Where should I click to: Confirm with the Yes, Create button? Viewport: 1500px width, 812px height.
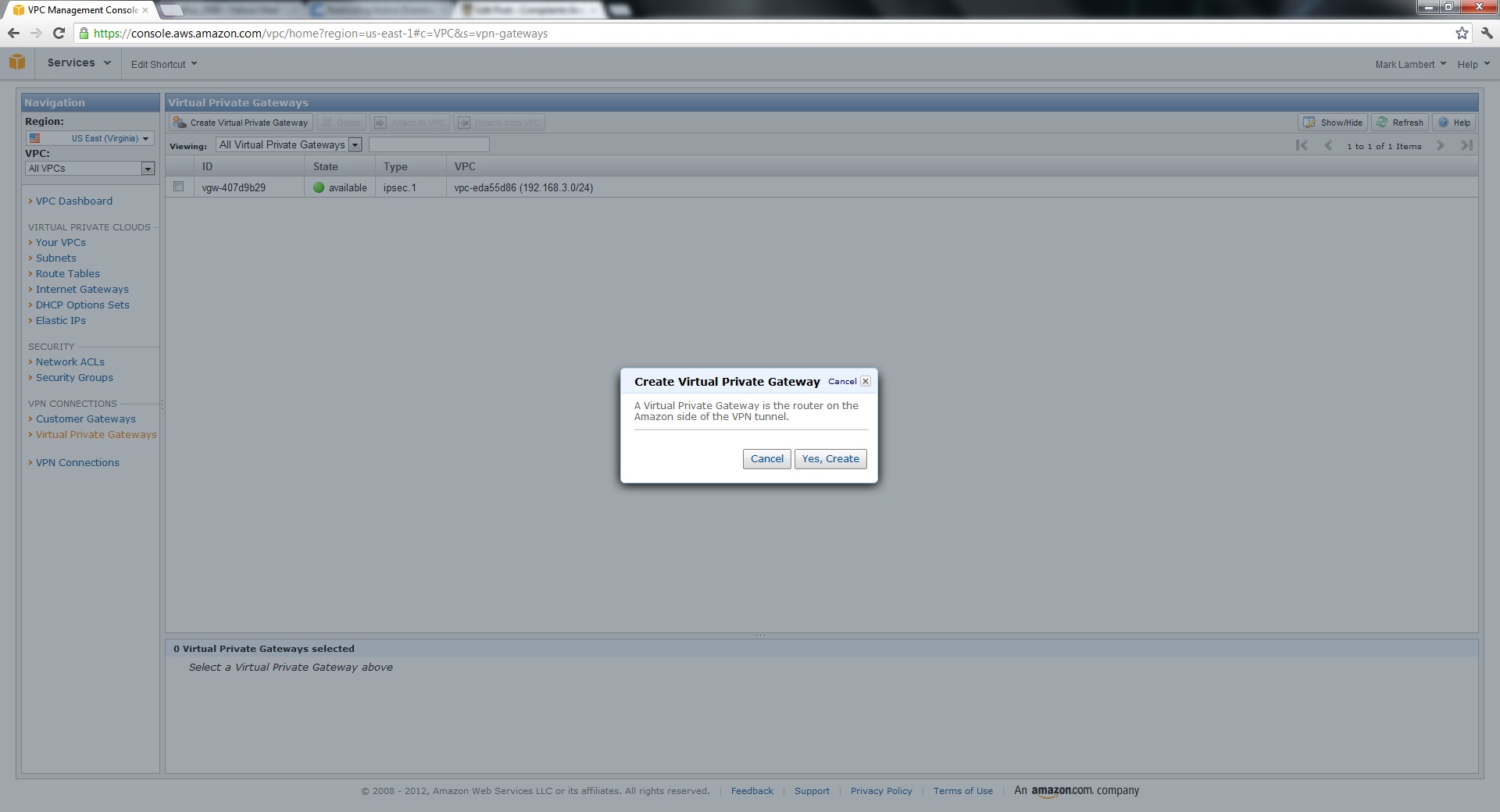pos(830,458)
